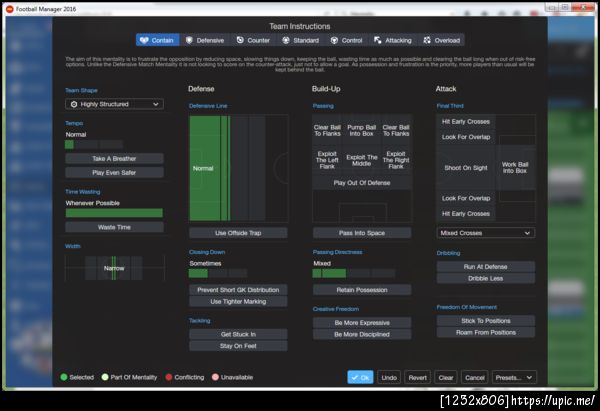Toggle Pump Ball Into Box
The width and height of the screenshot is (600, 411).
pyautogui.click(x=362, y=130)
